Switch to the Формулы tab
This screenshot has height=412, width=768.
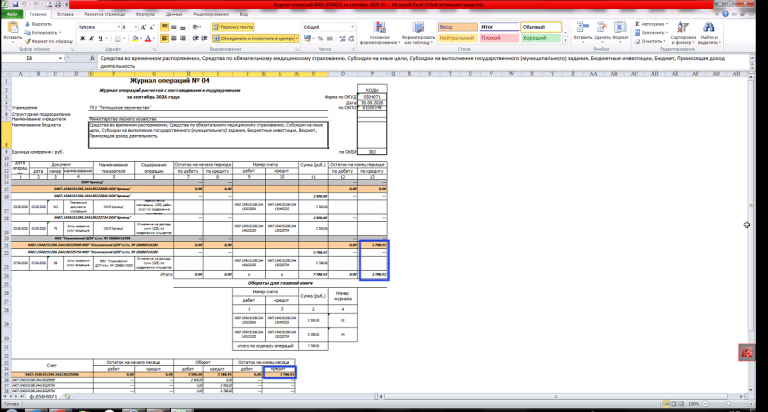point(145,15)
